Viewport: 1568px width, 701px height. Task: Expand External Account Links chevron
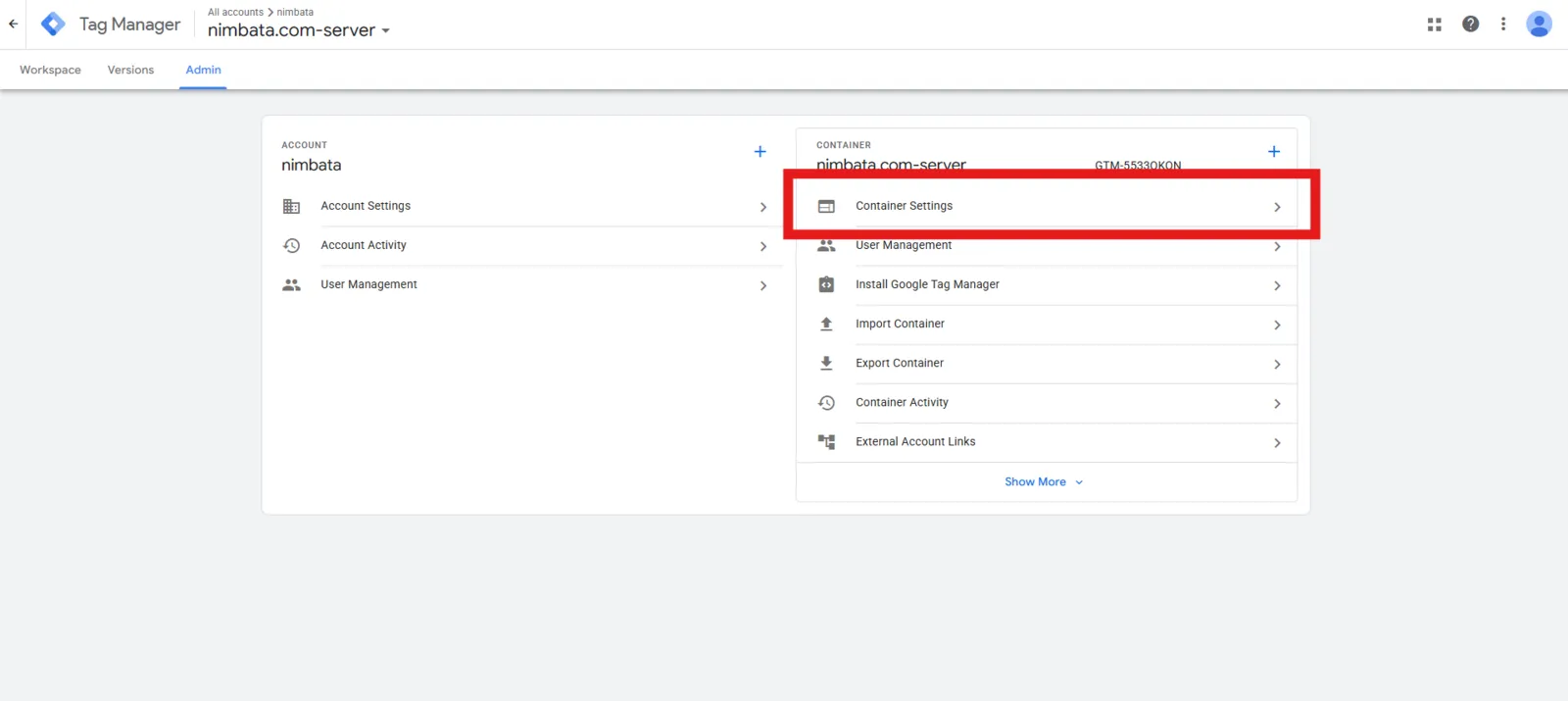[x=1277, y=442]
